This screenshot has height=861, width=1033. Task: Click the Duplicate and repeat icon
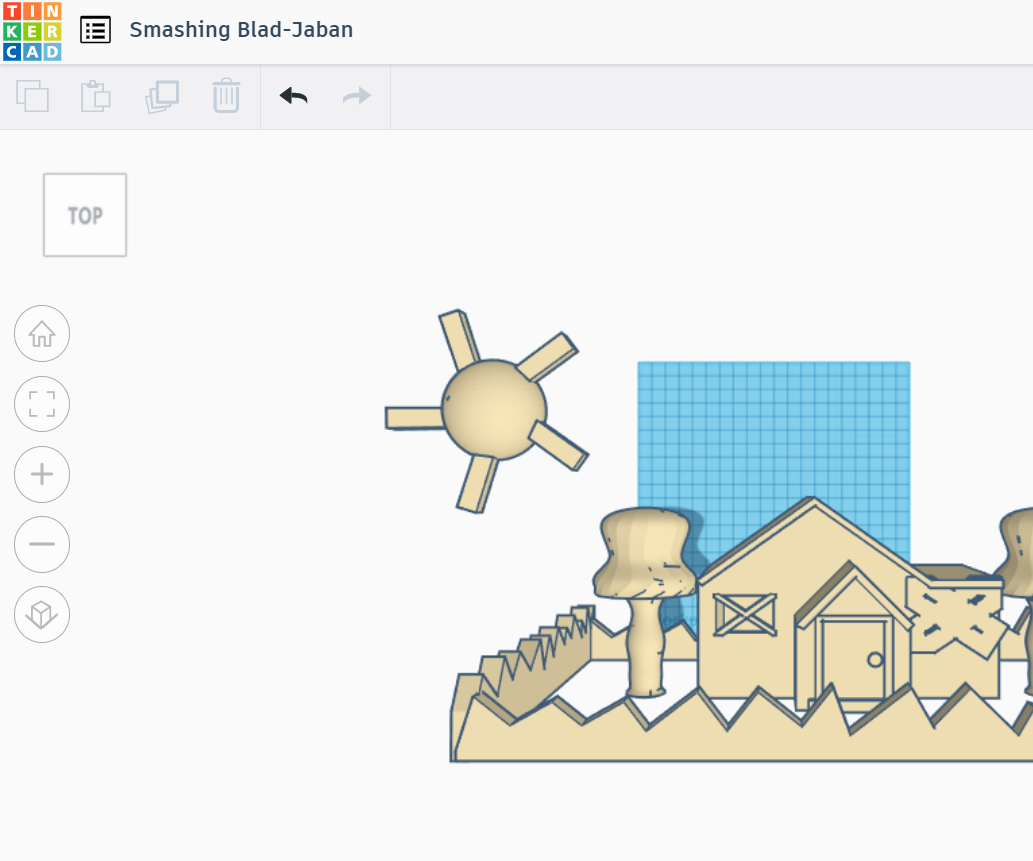coord(162,96)
